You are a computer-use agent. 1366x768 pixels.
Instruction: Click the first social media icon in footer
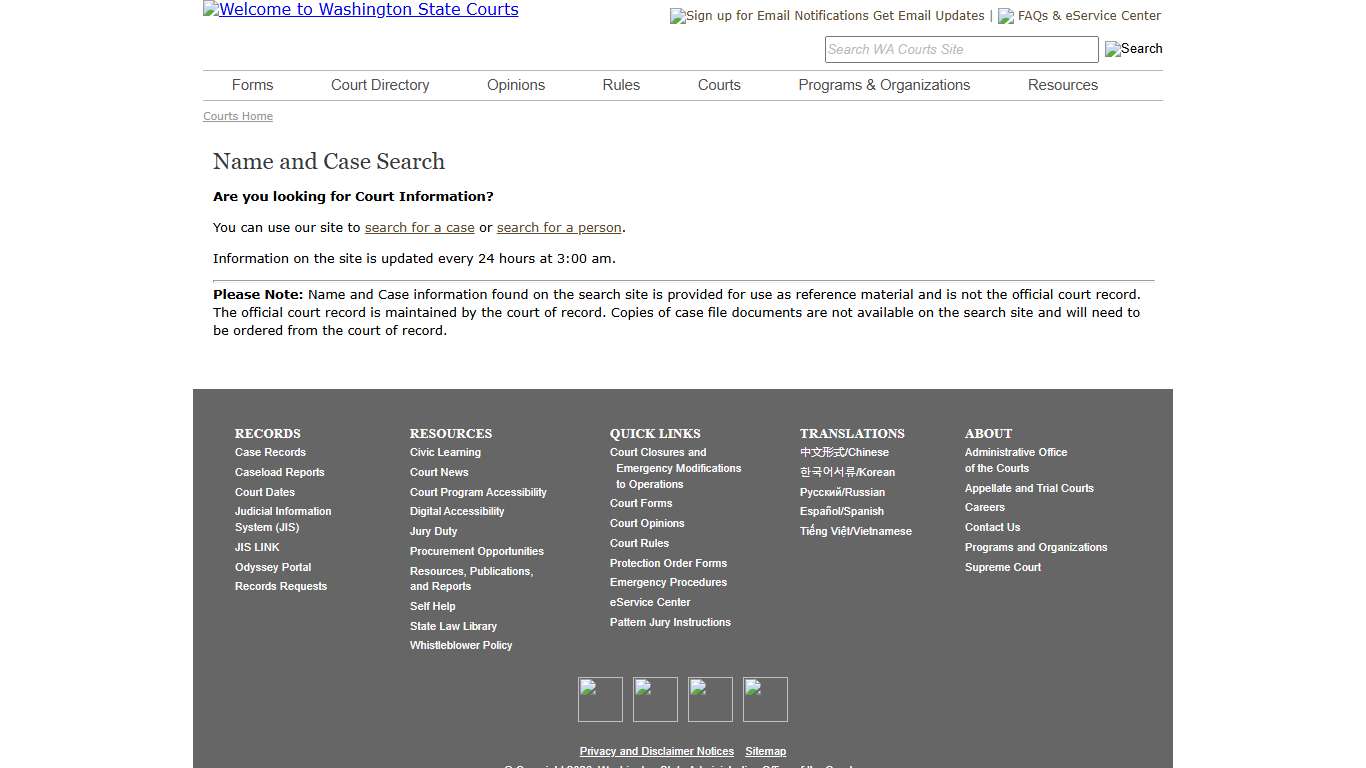(599, 699)
